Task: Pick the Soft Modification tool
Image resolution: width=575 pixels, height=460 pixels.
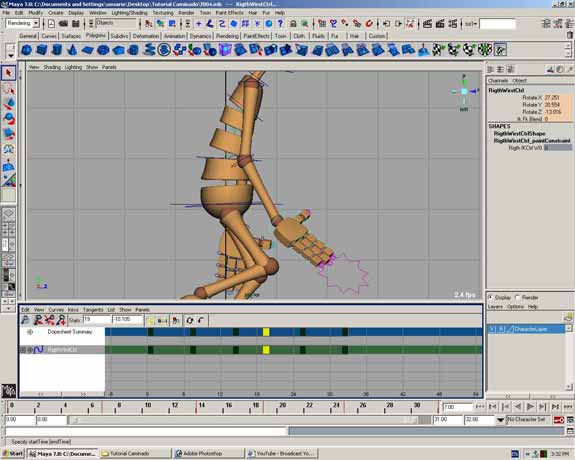Action: point(9,165)
